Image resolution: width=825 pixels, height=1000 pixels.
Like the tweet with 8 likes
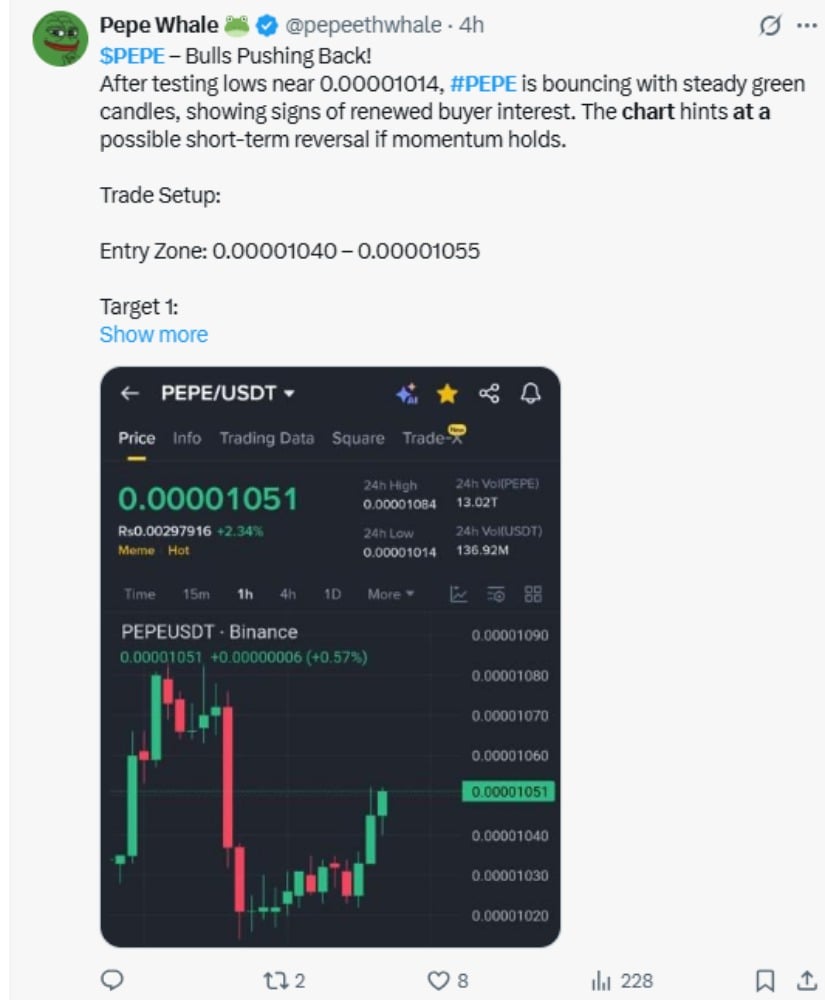[x=448, y=980]
